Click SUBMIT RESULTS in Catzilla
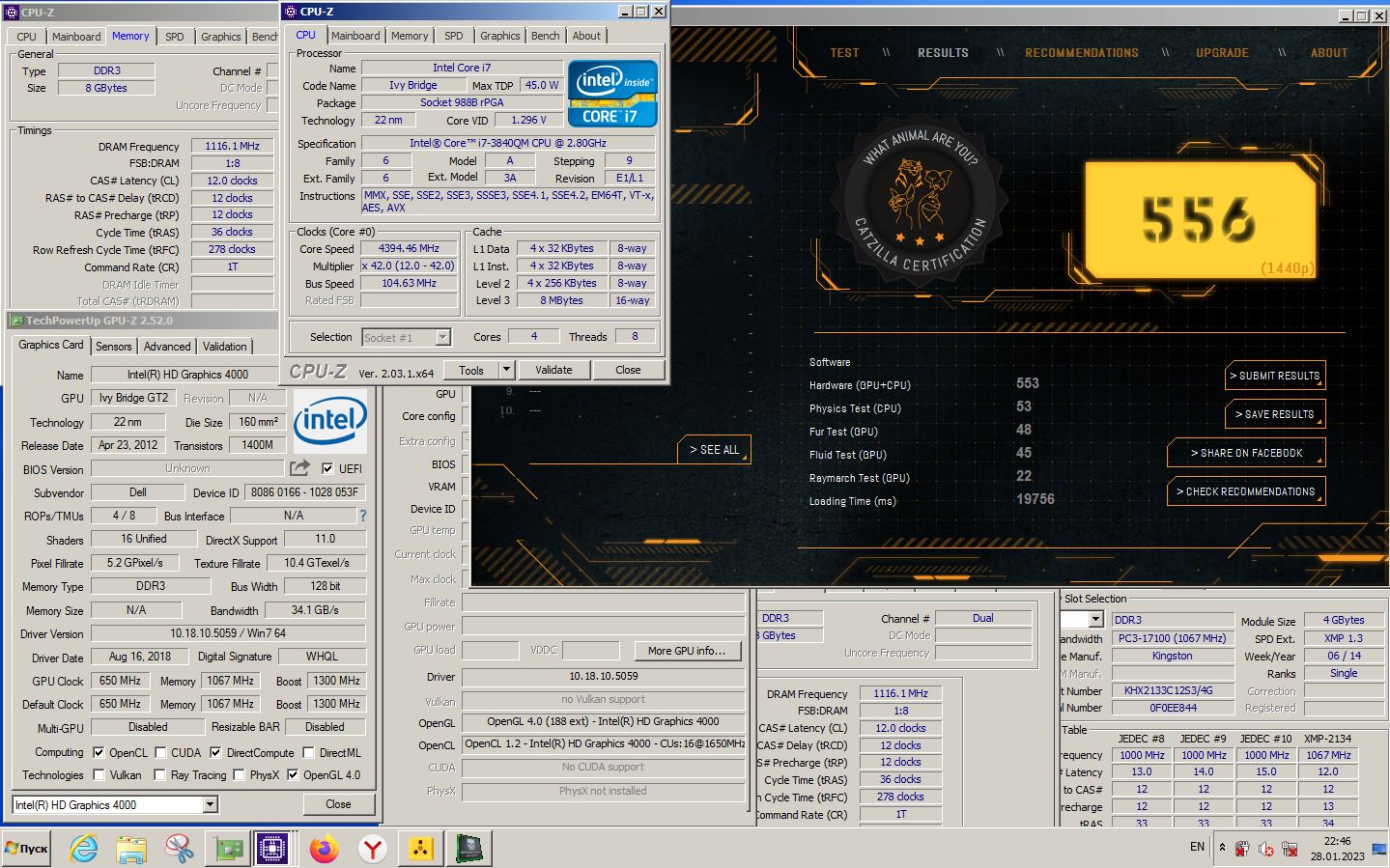Viewport: 1390px width, 868px height. point(1275,376)
